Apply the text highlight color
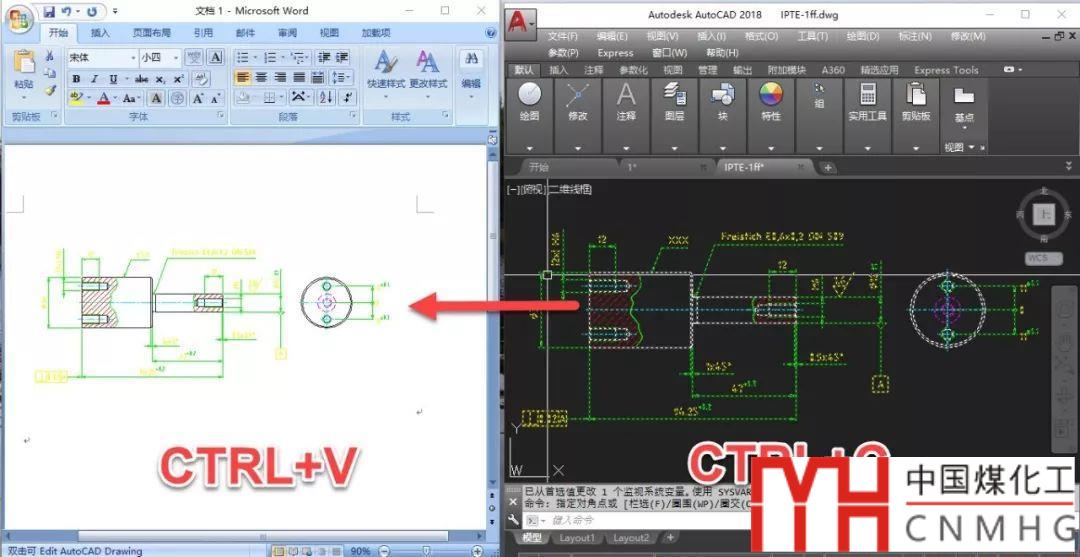The image size is (1080, 557). [76, 98]
